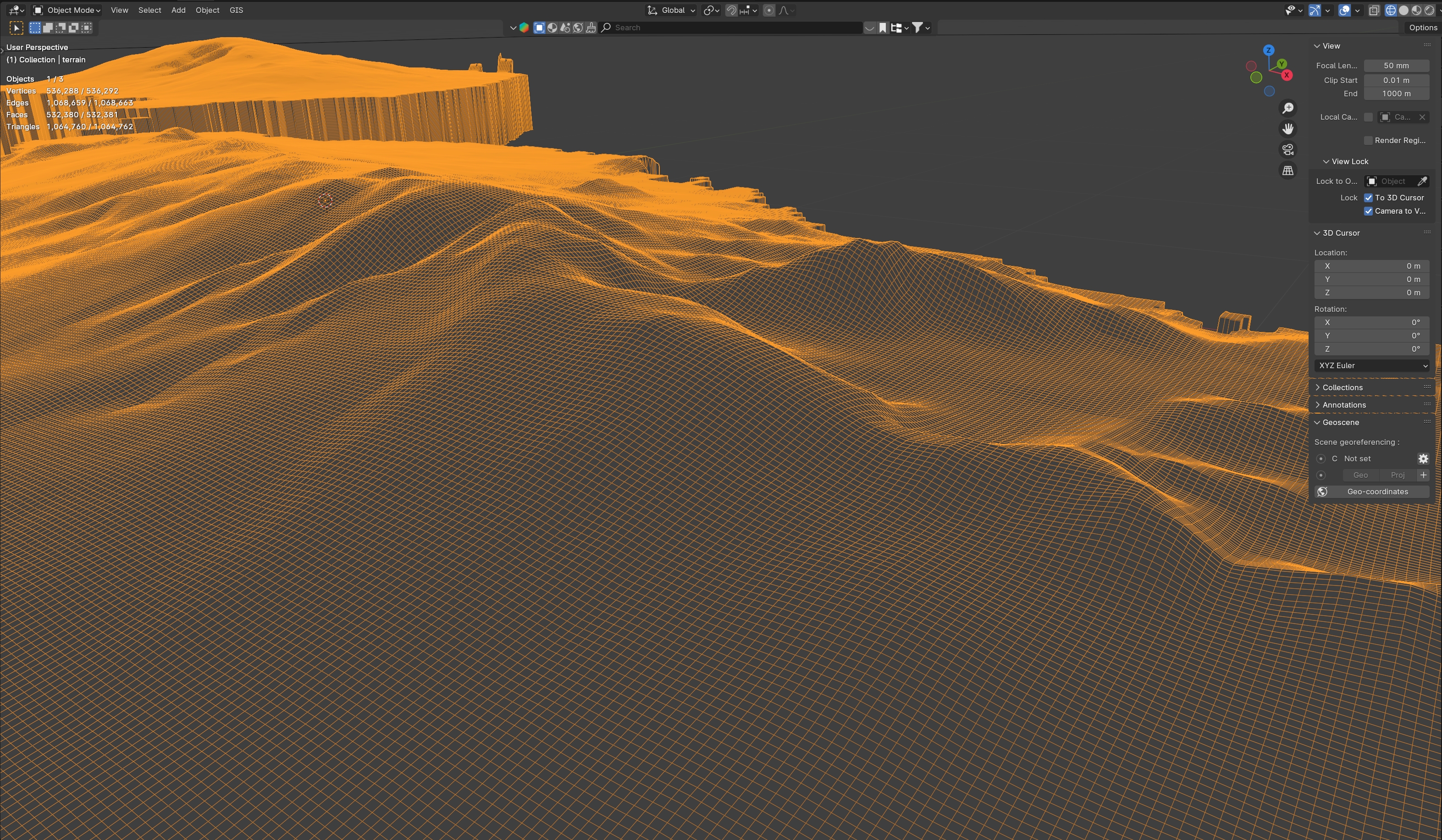Open the GIS menu
This screenshot has width=1442, height=840.
click(x=236, y=10)
